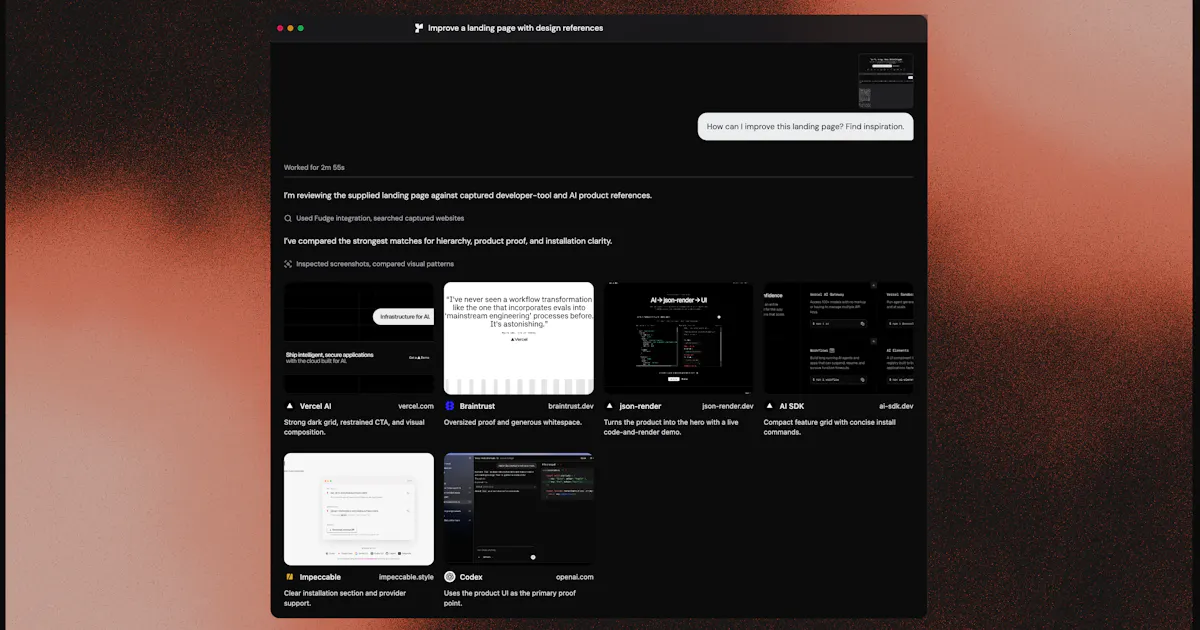Visit the vercel.com link

(416, 406)
